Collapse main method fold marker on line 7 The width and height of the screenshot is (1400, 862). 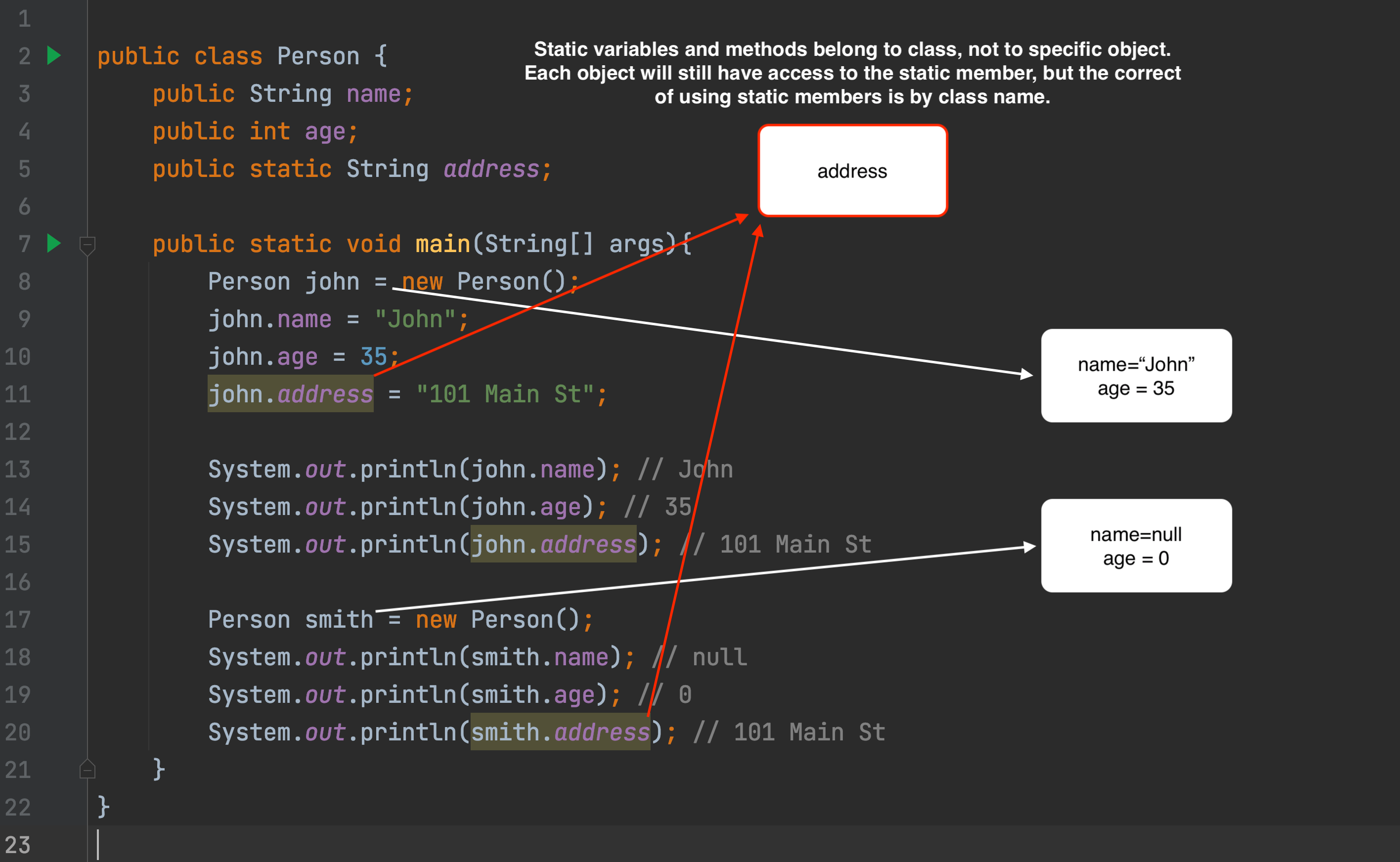click(x=87, y=245)
